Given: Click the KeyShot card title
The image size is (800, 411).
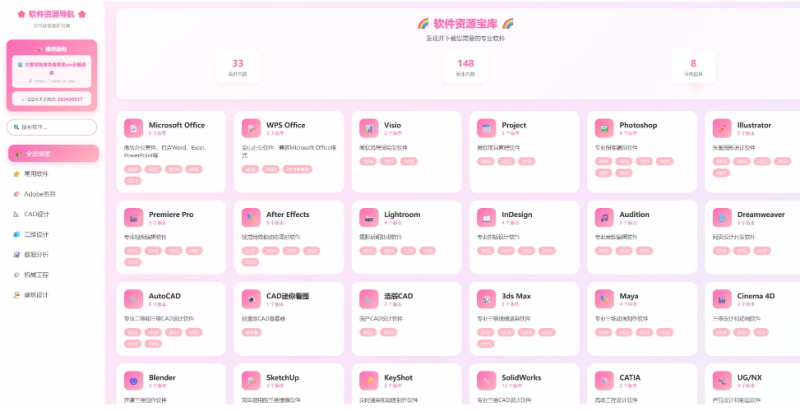Looking at the screenshot, I should coord(398,378).
